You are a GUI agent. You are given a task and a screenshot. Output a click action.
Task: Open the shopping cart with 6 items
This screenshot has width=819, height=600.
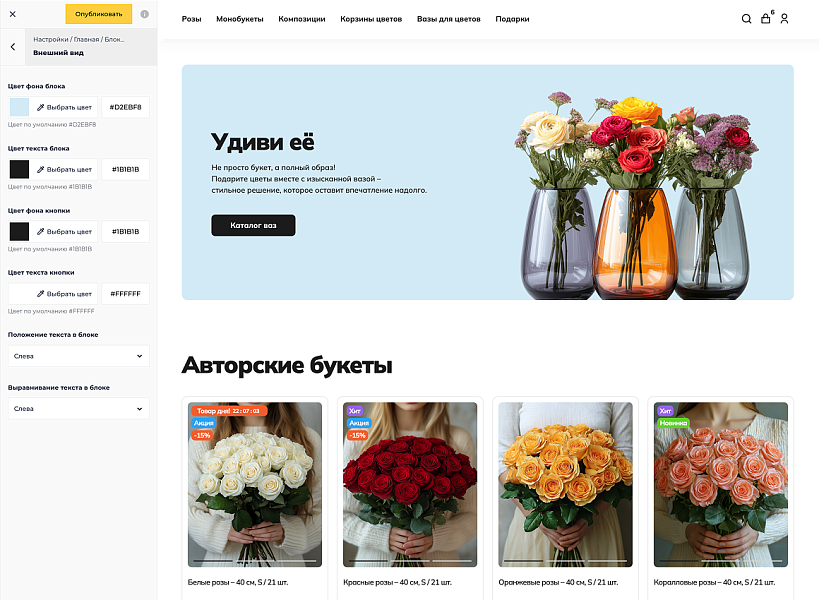coord(765,18)
